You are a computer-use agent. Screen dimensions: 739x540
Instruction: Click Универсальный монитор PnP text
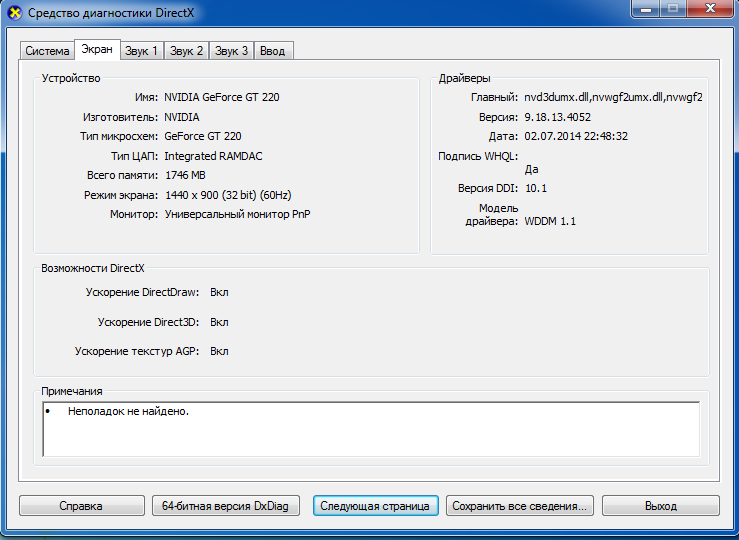pyautogui.click(x=237, y=214)
